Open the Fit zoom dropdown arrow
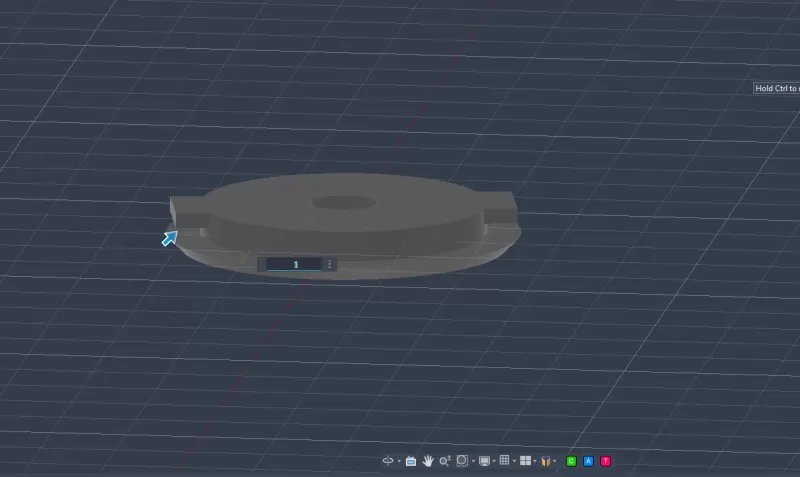 click(473, 462)
